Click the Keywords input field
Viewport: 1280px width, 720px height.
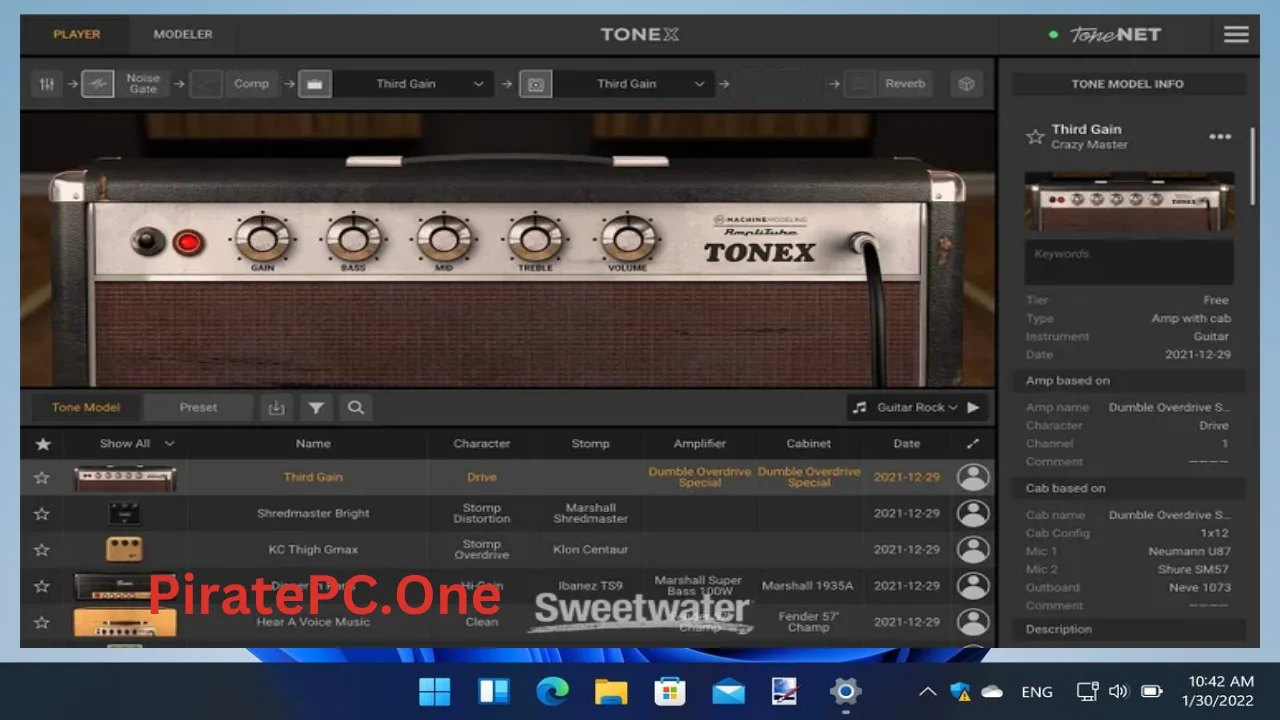[x=1129, y=262]
